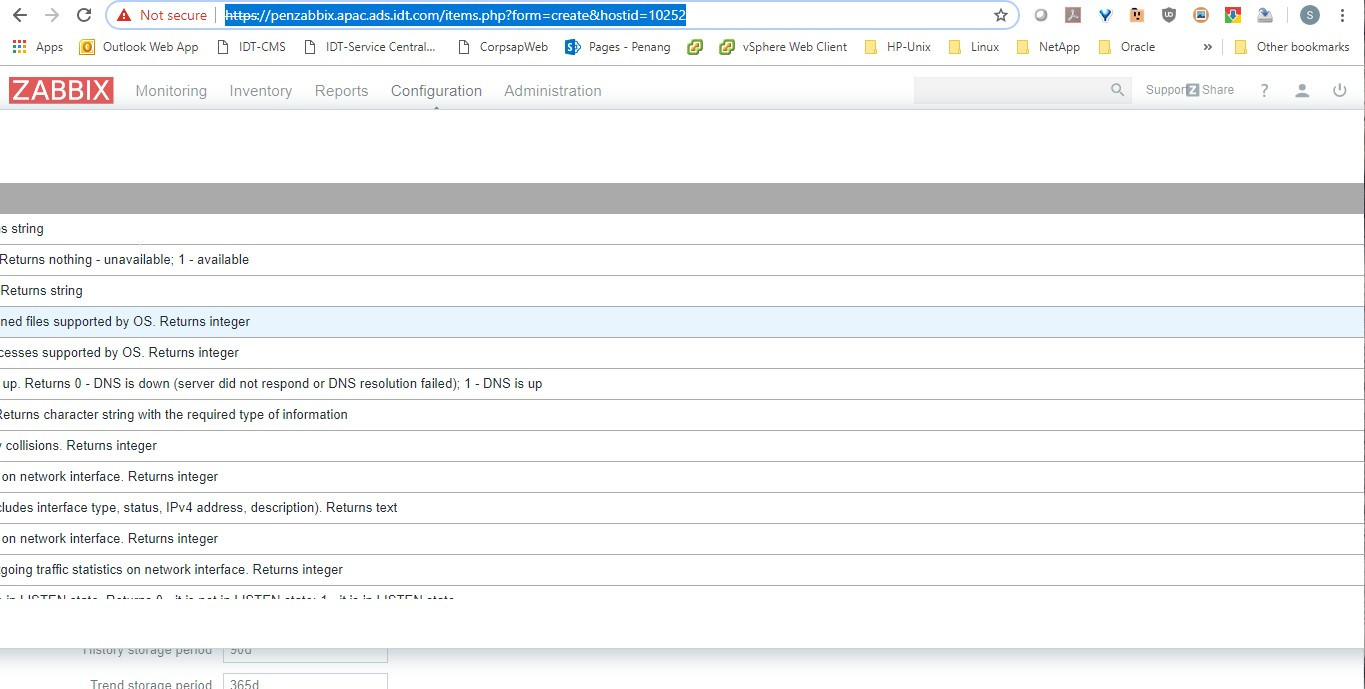The image size is (1365, 689).
Task: Open Outlook Web App bookmark
Action: tap(139, 47)
